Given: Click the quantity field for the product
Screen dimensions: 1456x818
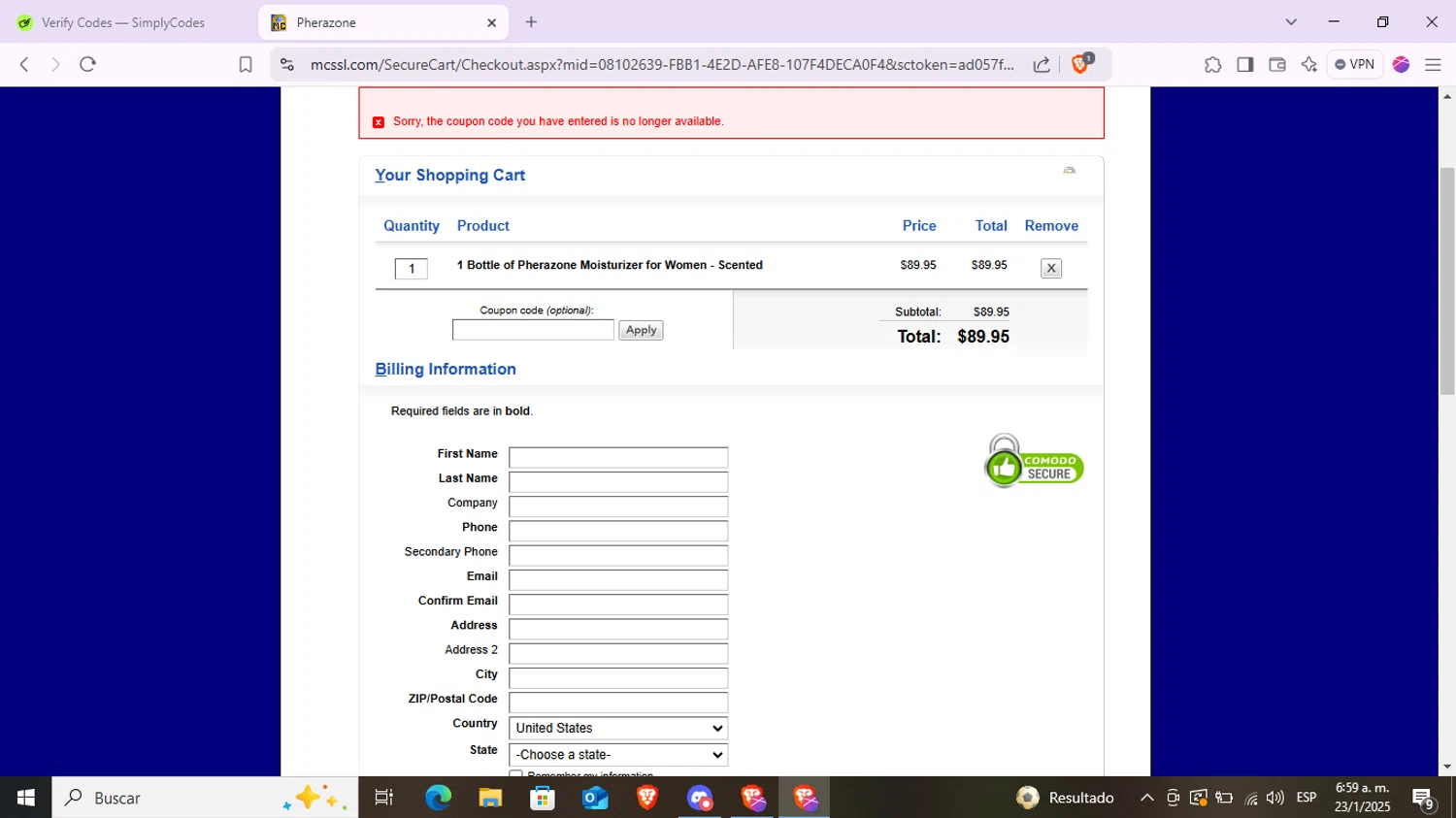Looking at the screenshot, I should pos(412,269).
